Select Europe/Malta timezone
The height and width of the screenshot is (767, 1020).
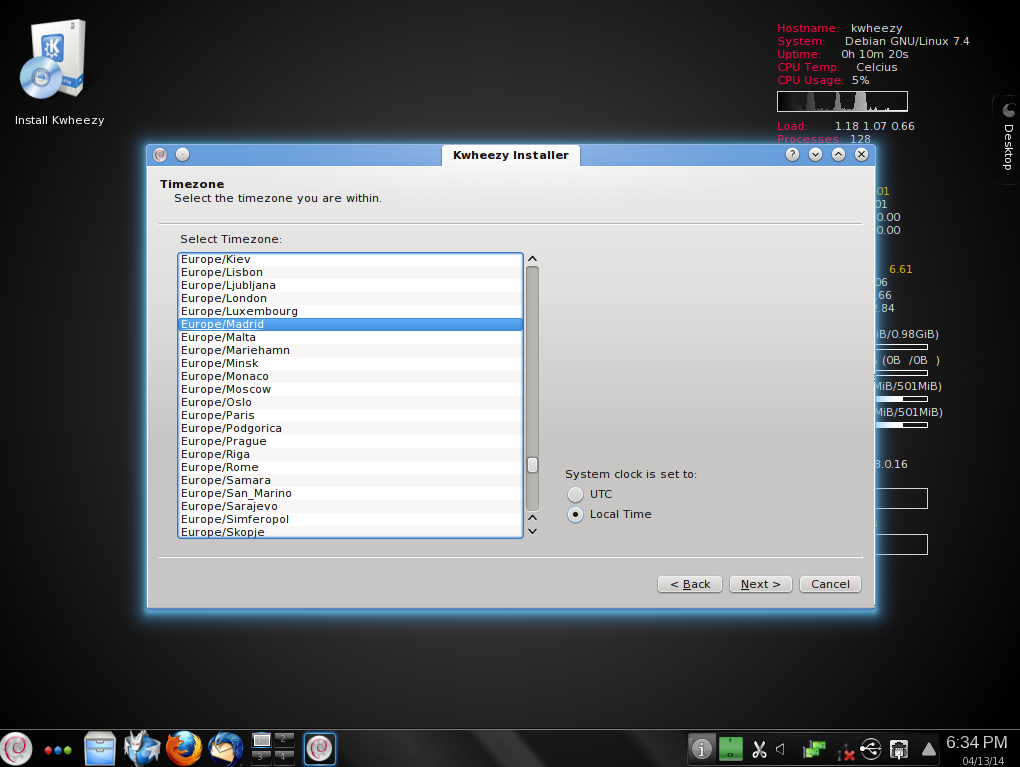350,337
